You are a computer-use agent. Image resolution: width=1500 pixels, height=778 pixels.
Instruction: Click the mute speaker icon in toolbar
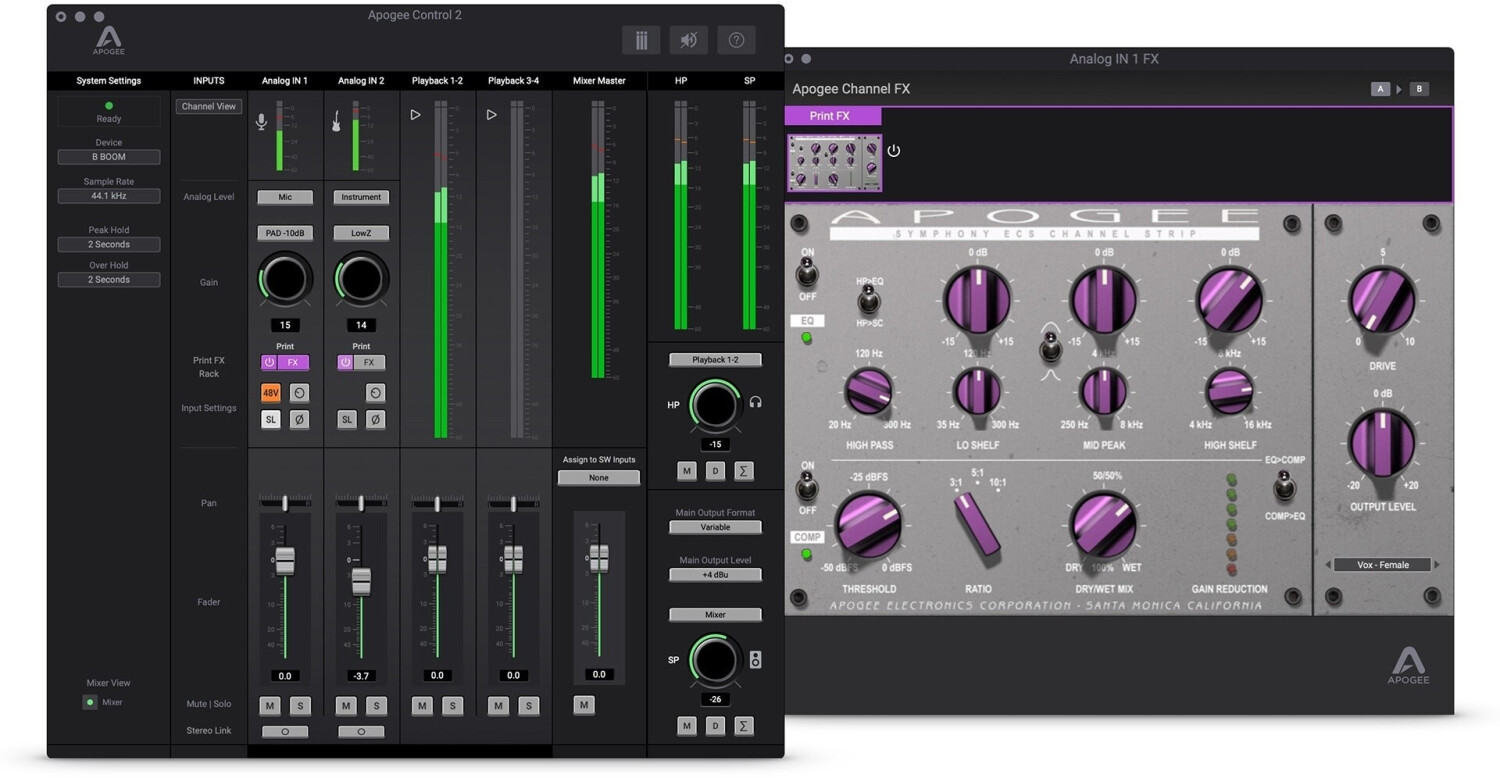(x=688, y=40)
